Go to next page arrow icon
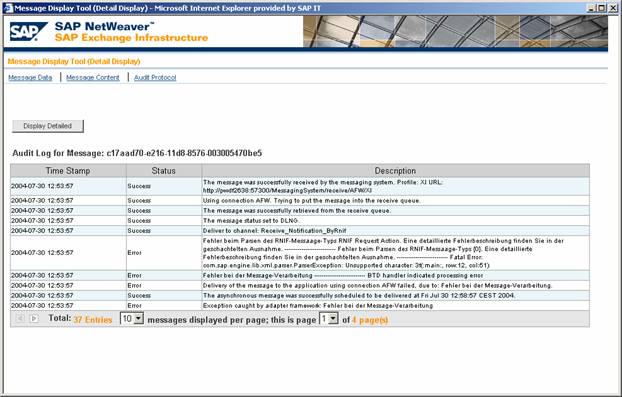 point(34,318)
